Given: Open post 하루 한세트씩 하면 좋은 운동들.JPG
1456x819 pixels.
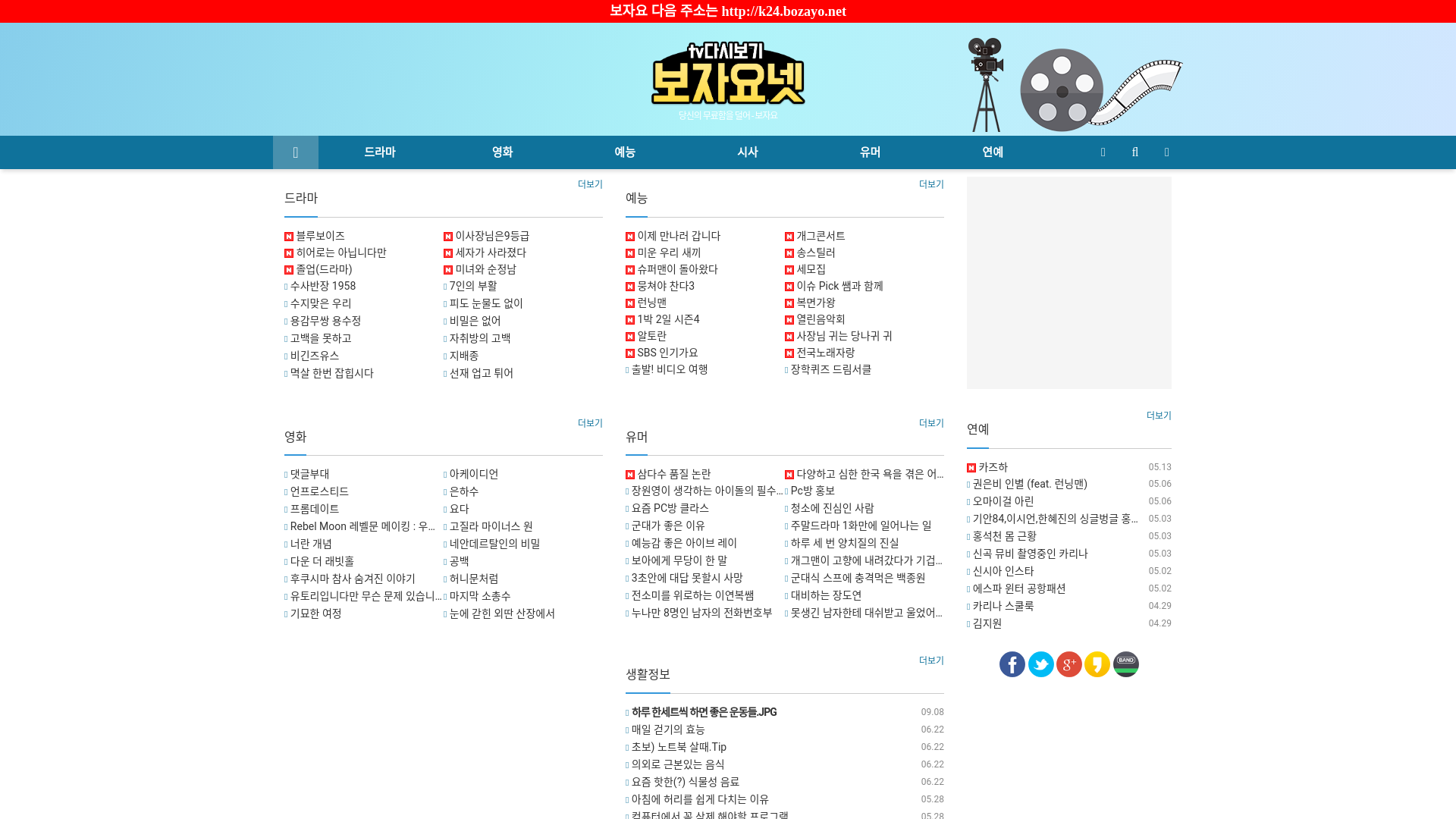Looking at the screenshot, I should click(x=704, y=712).
